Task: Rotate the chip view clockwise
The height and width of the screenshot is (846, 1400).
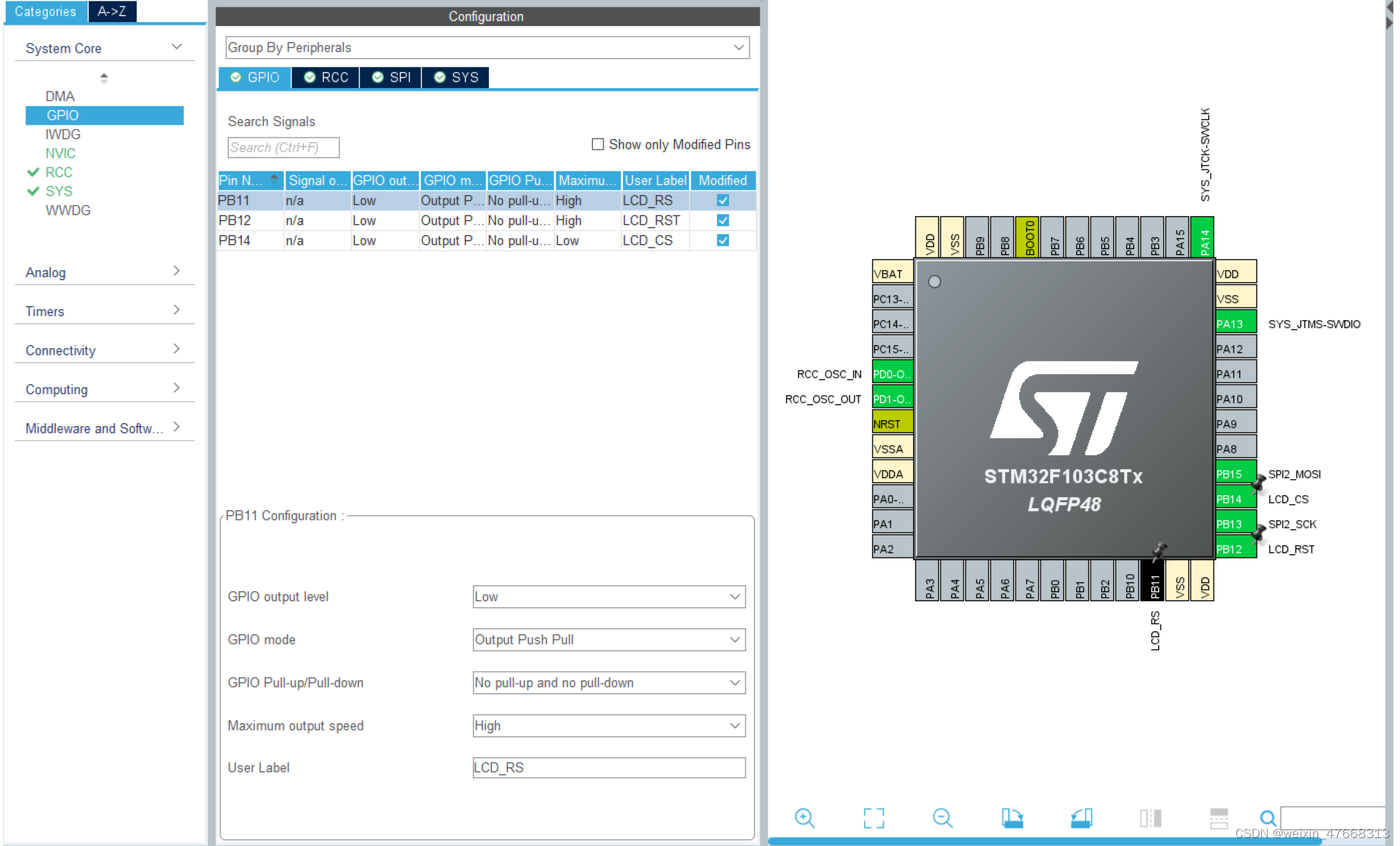Action: pos(1012,817)
